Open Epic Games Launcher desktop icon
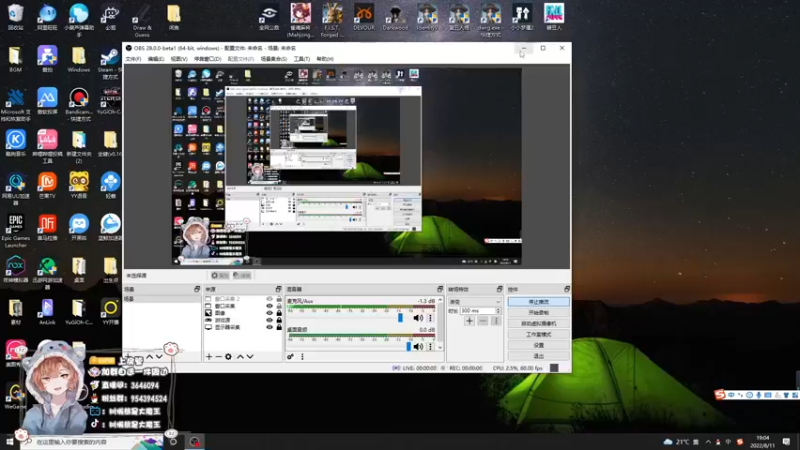Viewport: 800px width, 450px height. [x=16, y=231]
